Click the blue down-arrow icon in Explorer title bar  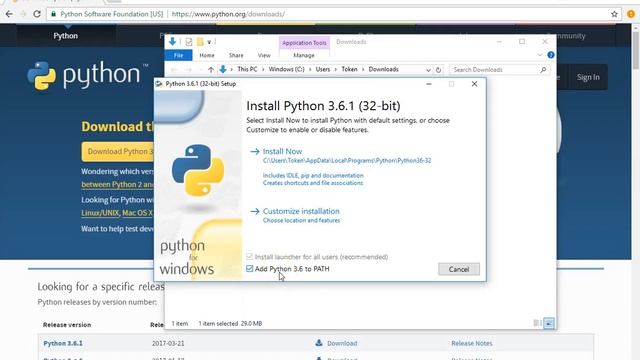pos(172,41)
